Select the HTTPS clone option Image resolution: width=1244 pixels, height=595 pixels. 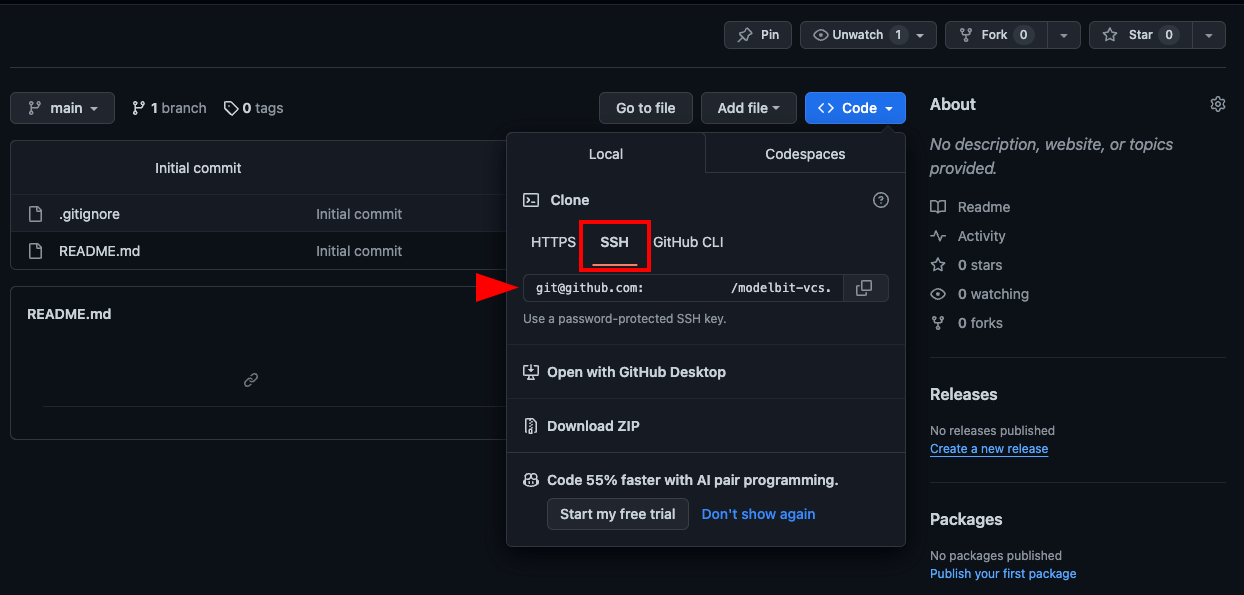point(553,242)
